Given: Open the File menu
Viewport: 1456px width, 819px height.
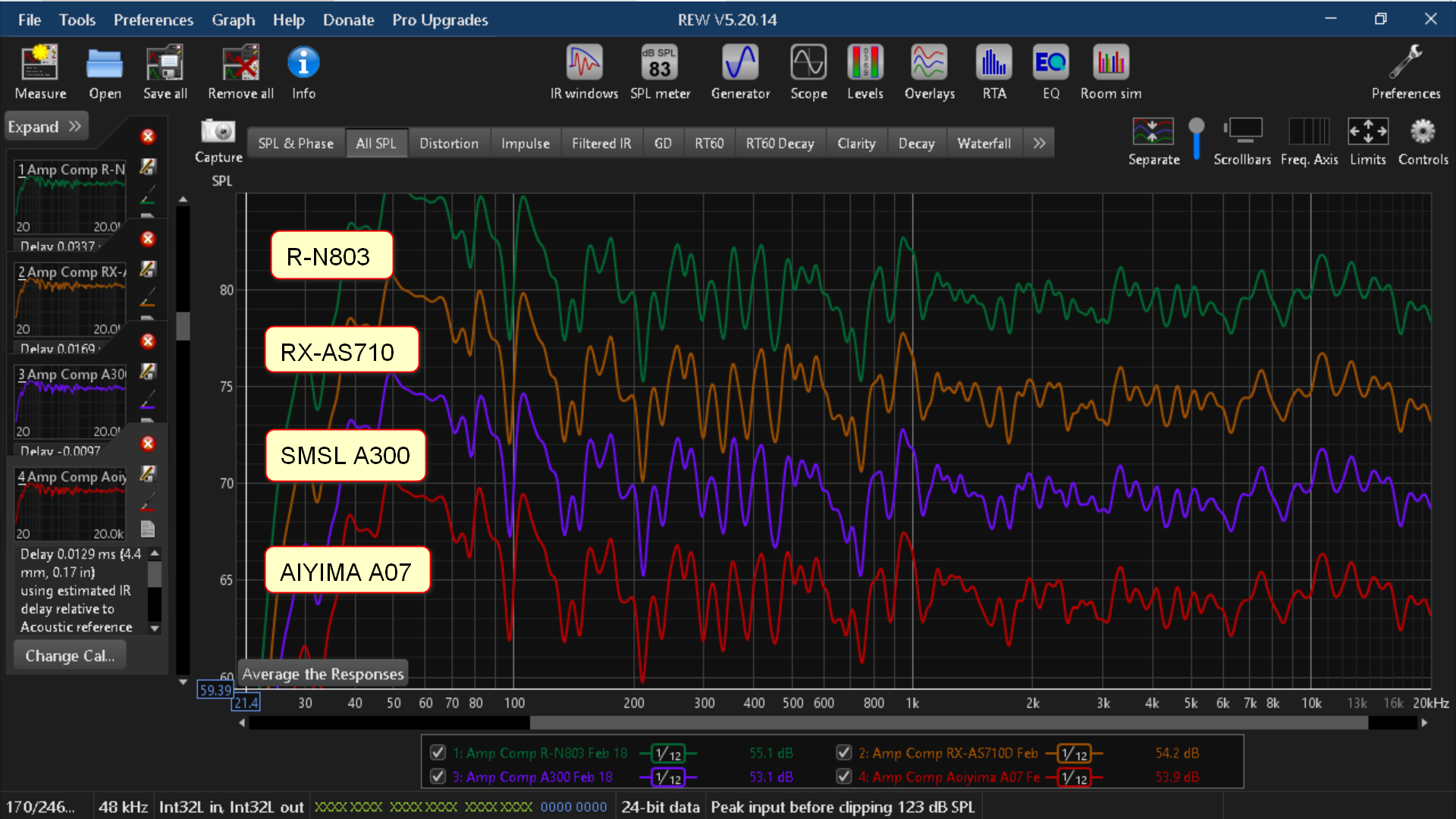Looking at the screenshot, I should (x=30, y=20).
